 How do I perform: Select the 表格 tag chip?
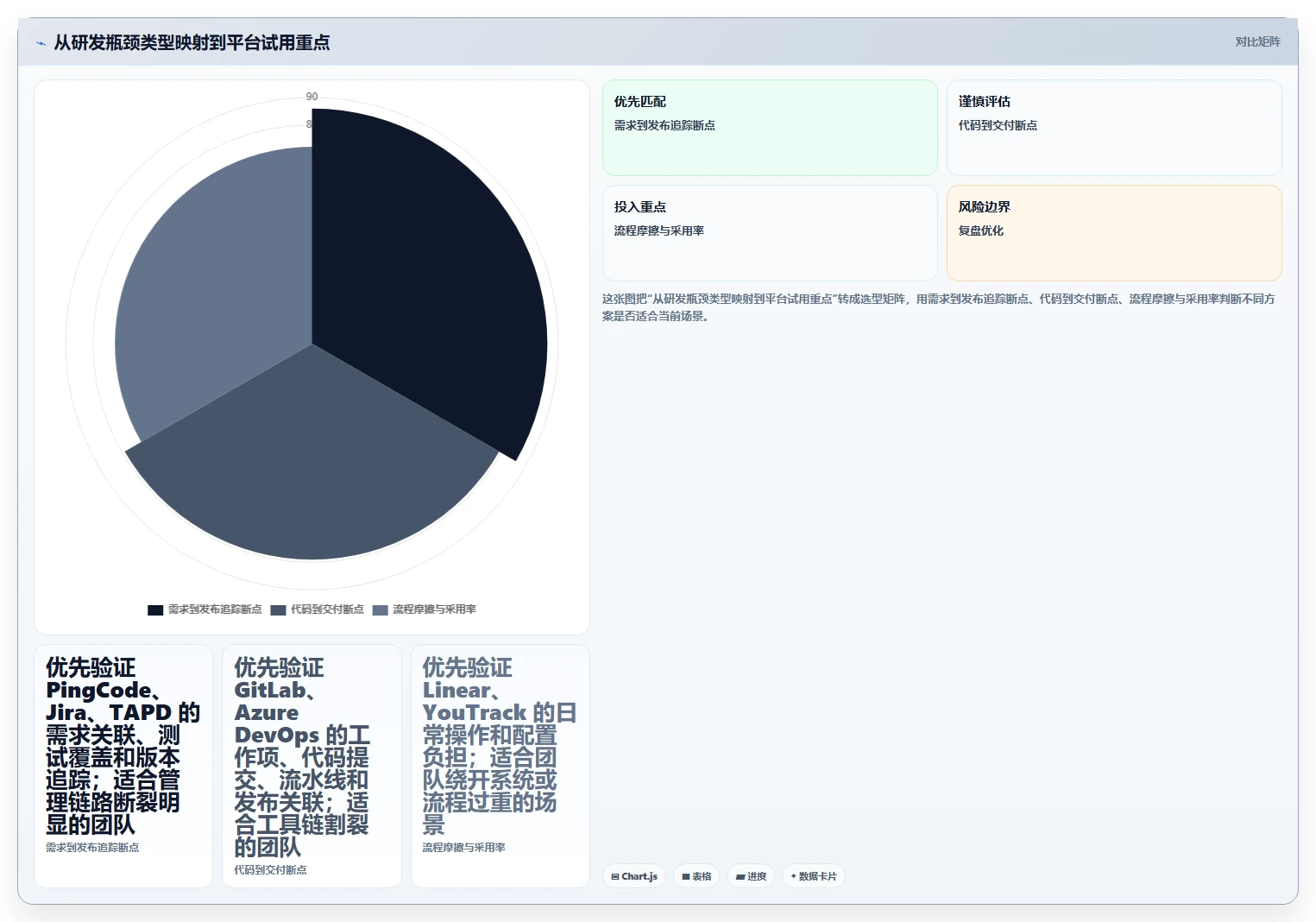click(x=696, y=876)
